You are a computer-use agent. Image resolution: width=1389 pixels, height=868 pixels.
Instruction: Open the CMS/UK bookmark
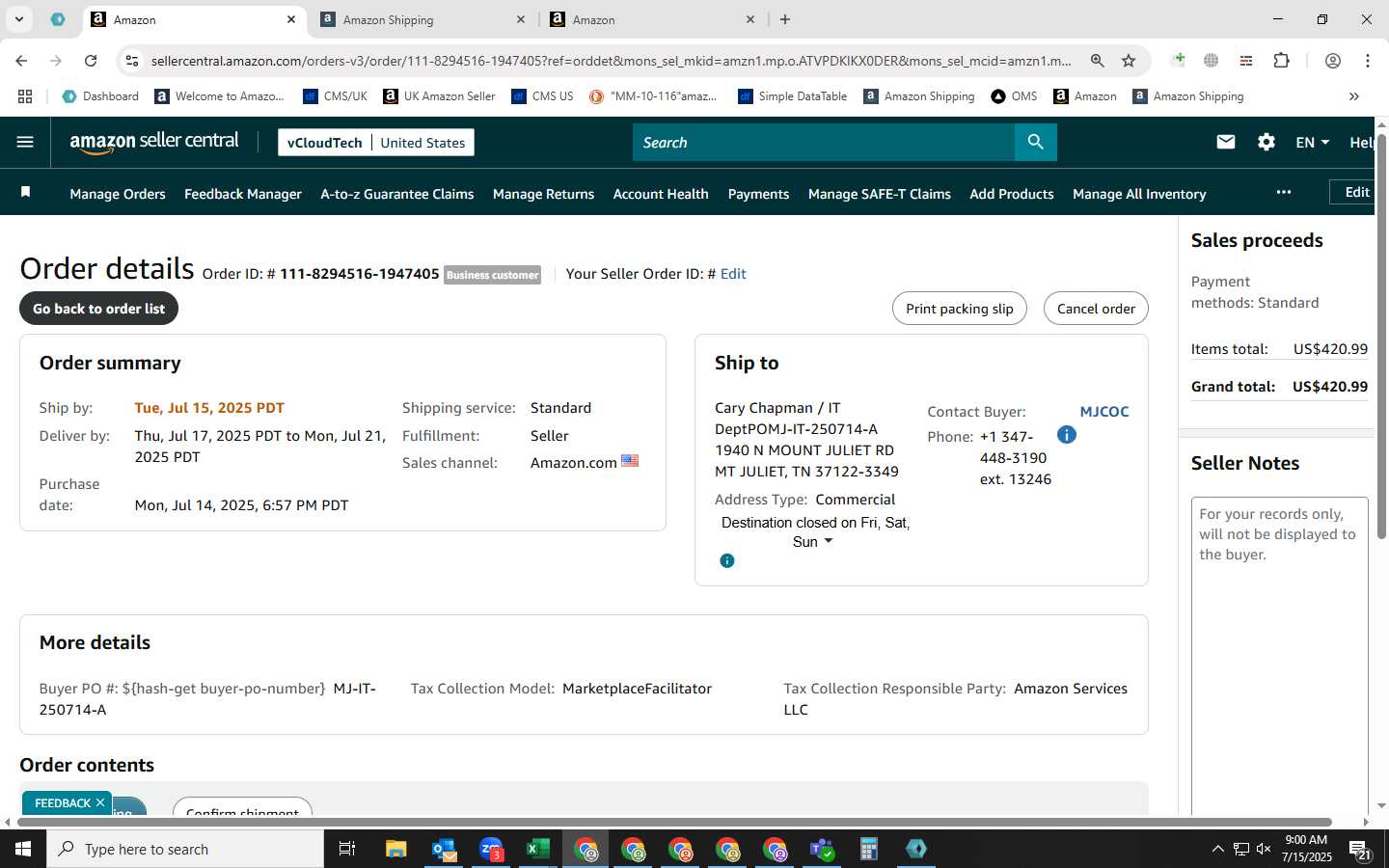pos(335,96)
